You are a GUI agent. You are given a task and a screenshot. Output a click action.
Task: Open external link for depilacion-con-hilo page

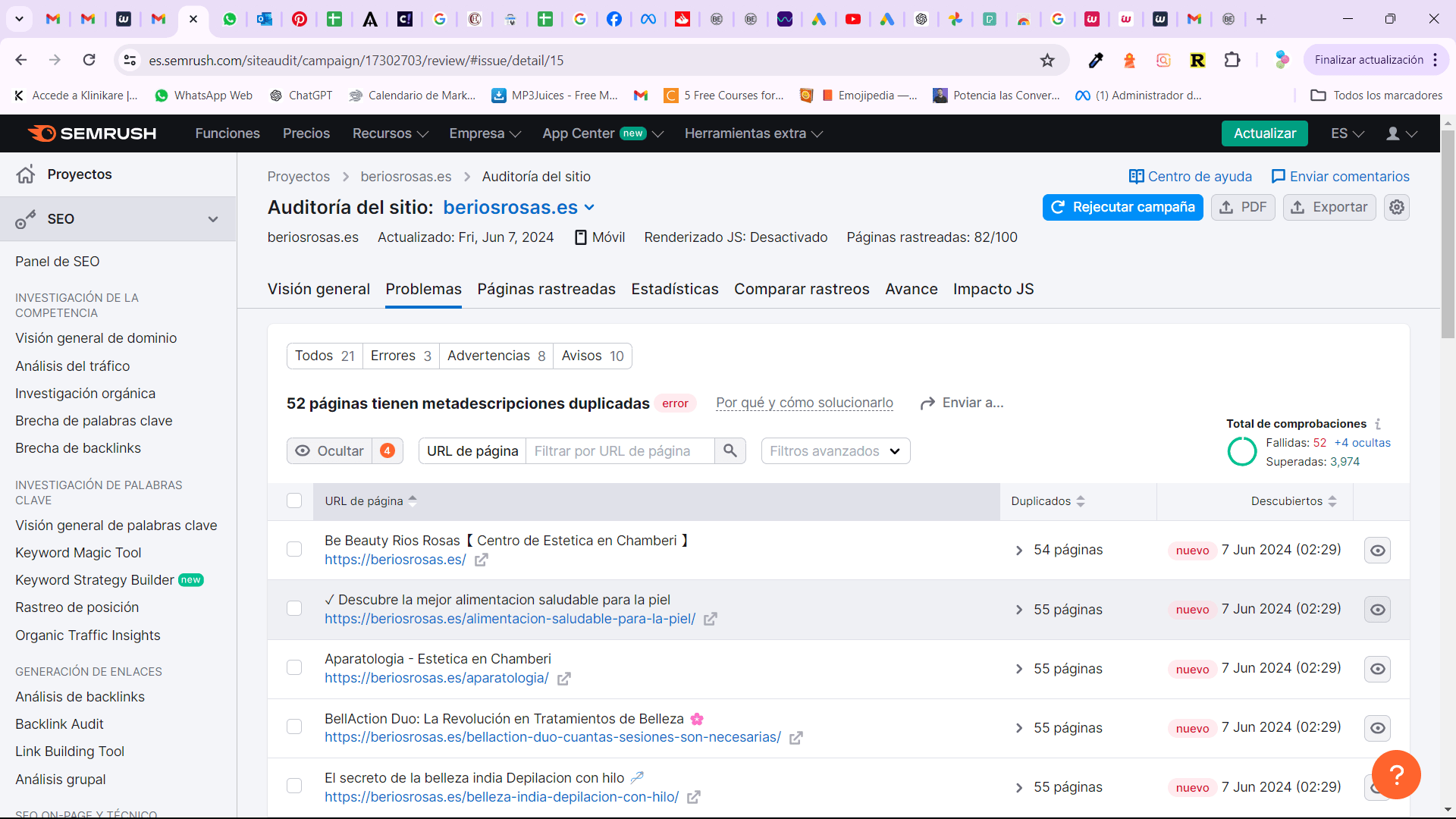(x=694, y=797)
